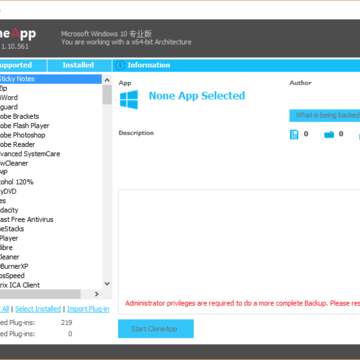Image resolution: width=360 pixels, height=360 pixels.
Task: Click the 'None App Selected' title
Action: point(197,96)
